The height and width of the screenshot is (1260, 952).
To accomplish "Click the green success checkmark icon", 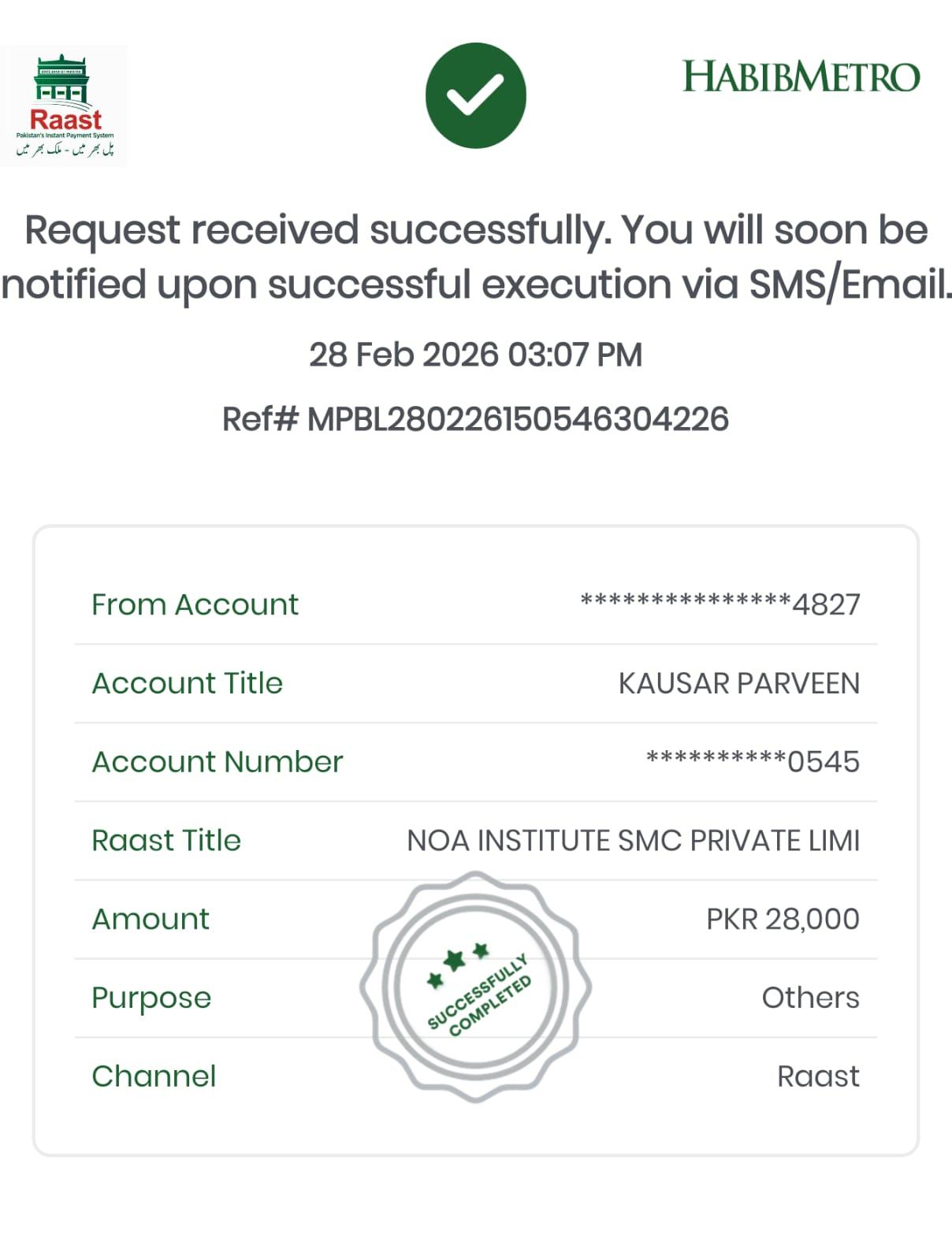I will click(475, 95).
